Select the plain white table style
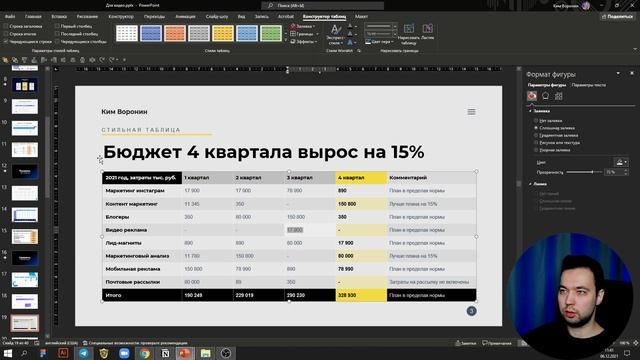 pyautogui.click(x=127, y=33)
